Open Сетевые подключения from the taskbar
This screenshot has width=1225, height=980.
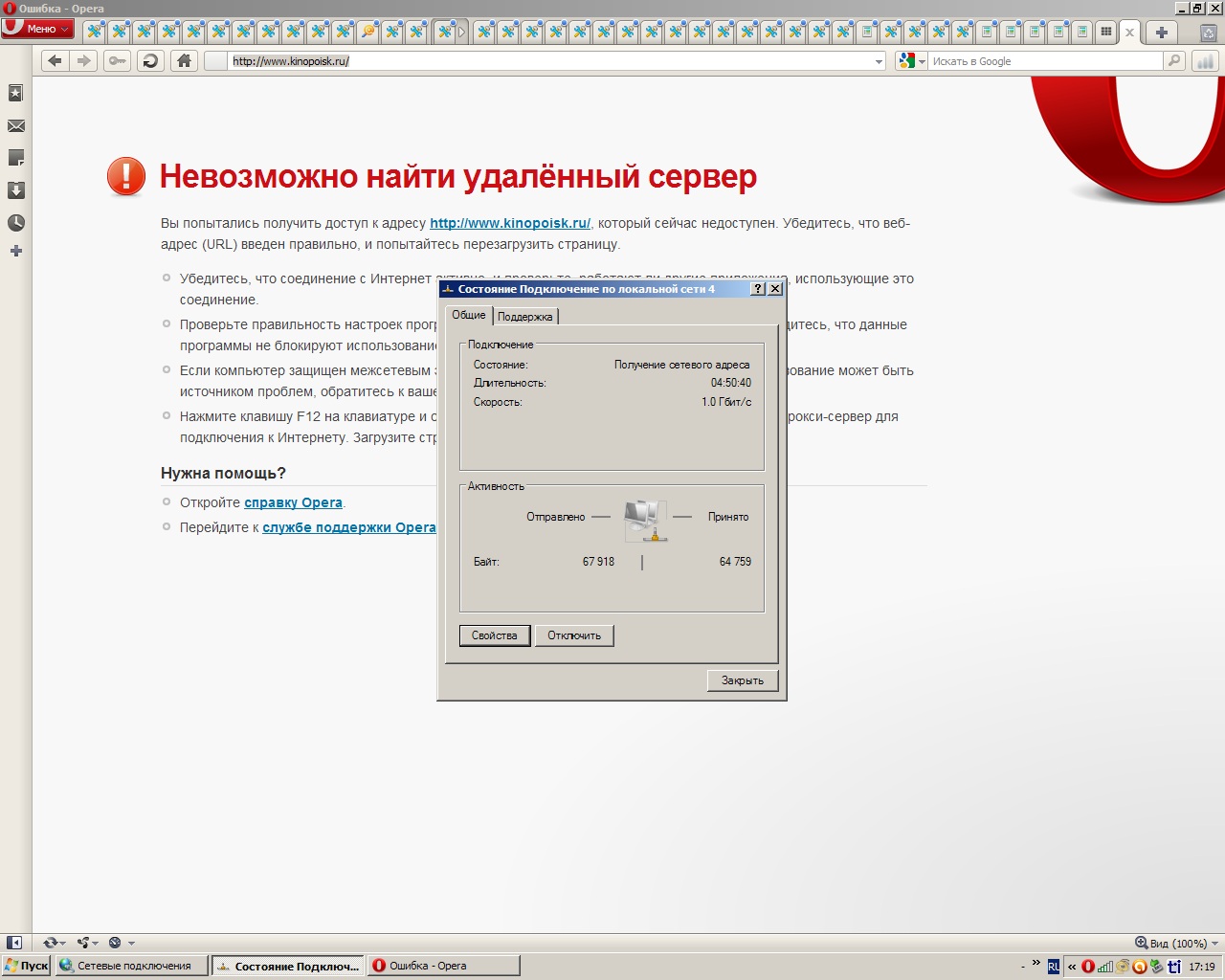tap(130, 966)
